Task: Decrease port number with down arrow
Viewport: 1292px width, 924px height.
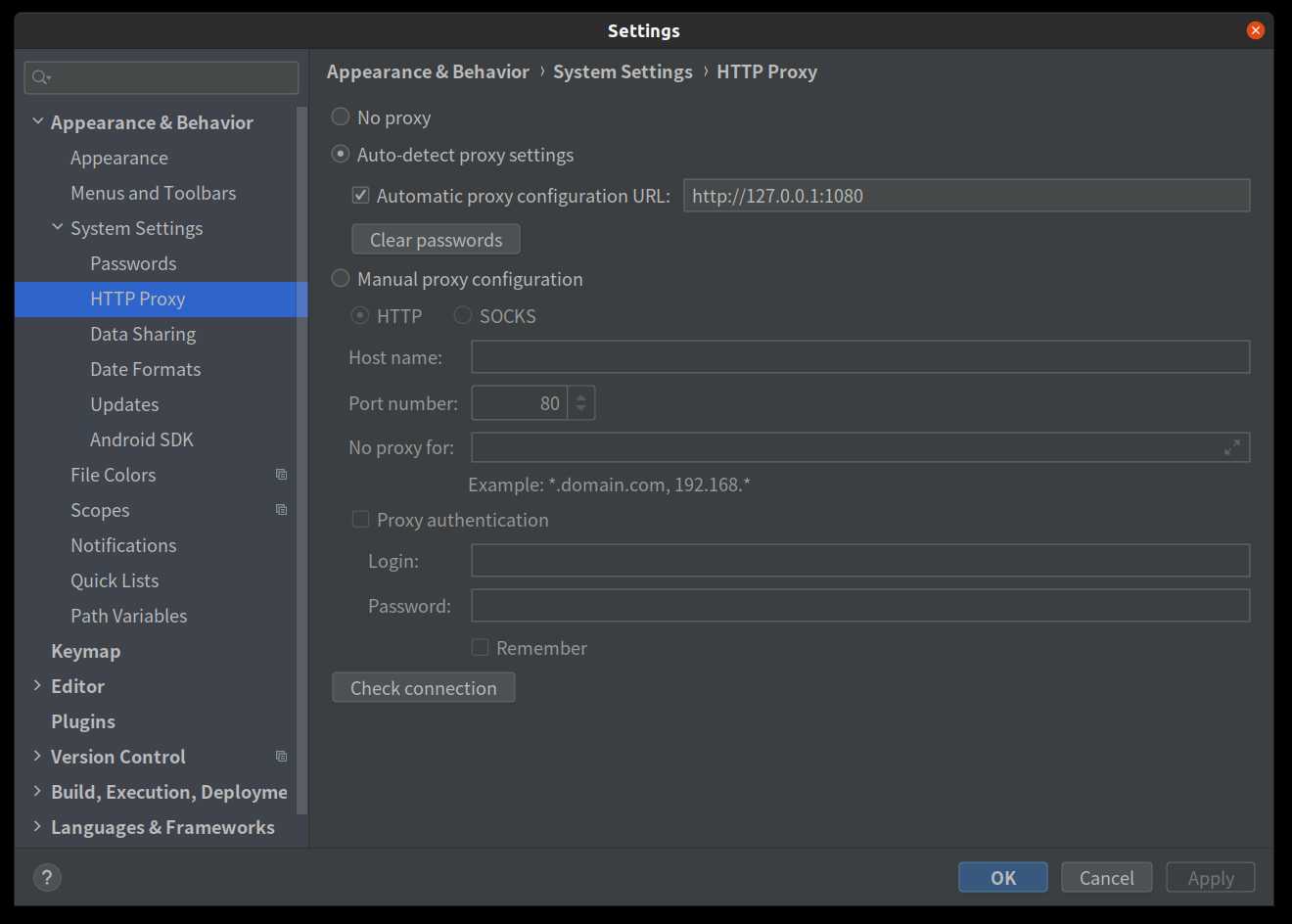Action: pos(580,409)
